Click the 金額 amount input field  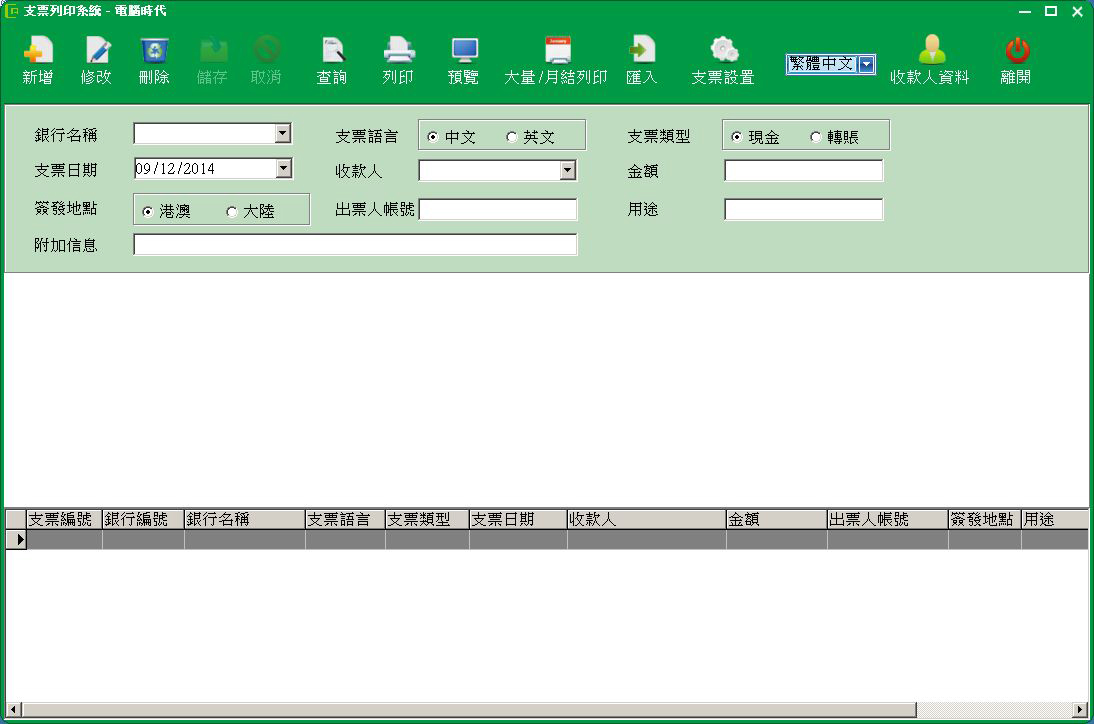pyautogui.click(x=803, y=171)
